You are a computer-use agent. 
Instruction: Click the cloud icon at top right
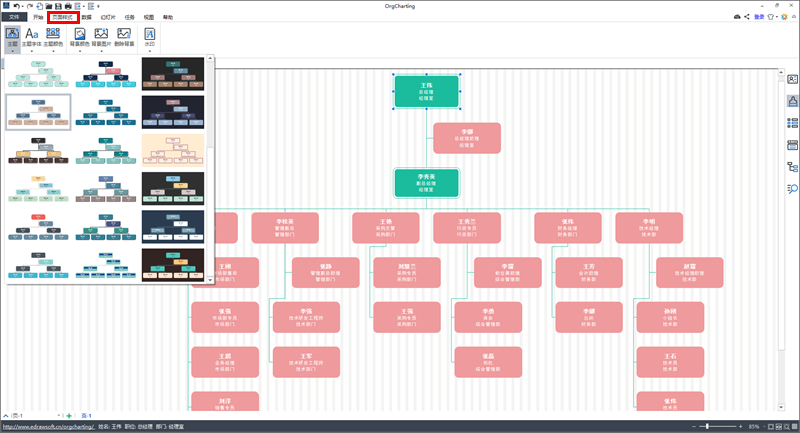(737, 17)
